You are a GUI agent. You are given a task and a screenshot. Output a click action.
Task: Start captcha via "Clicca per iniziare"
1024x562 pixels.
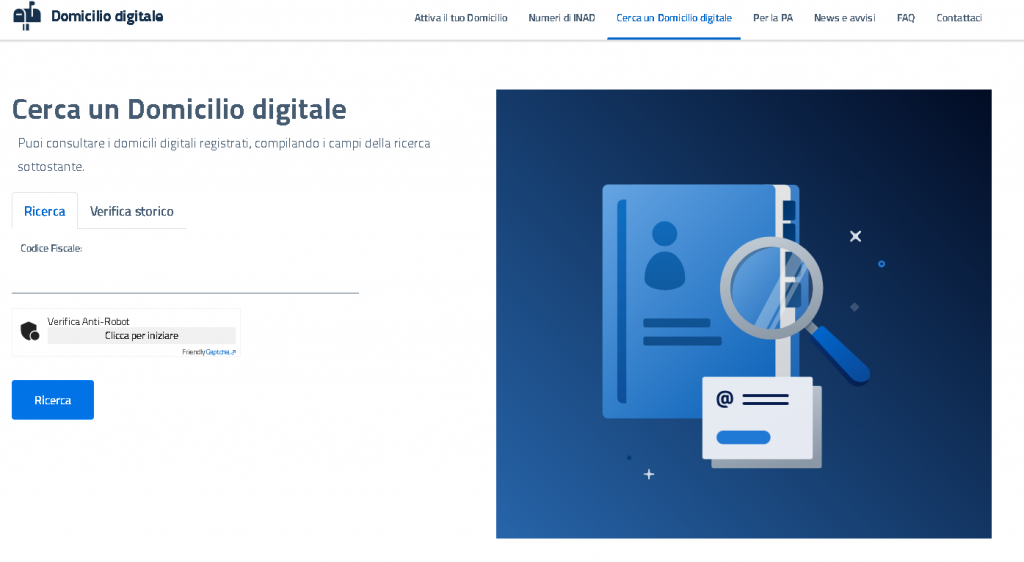click(x=141, y=336)
